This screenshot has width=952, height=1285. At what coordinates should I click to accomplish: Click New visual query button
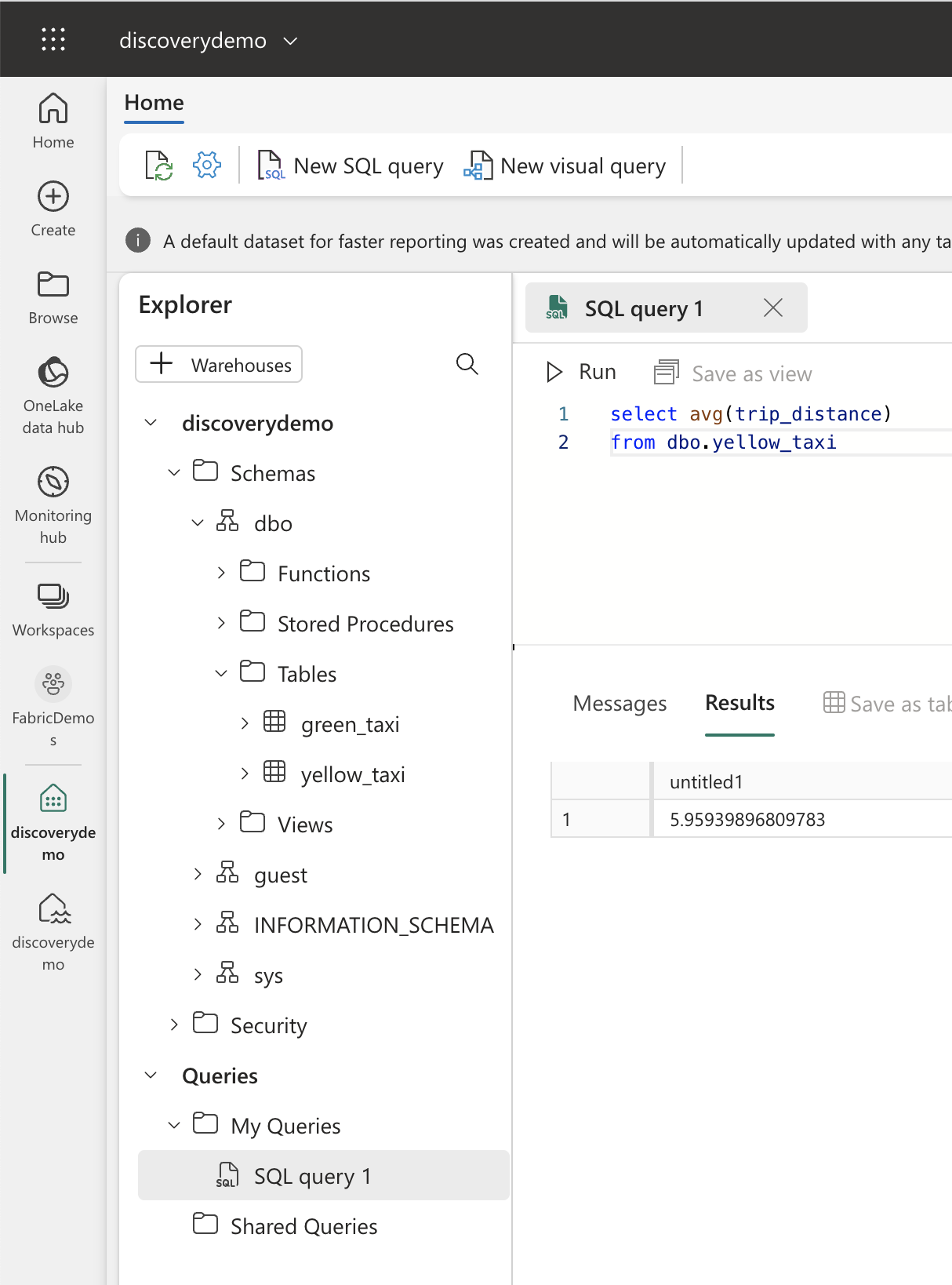click(565, 166)
